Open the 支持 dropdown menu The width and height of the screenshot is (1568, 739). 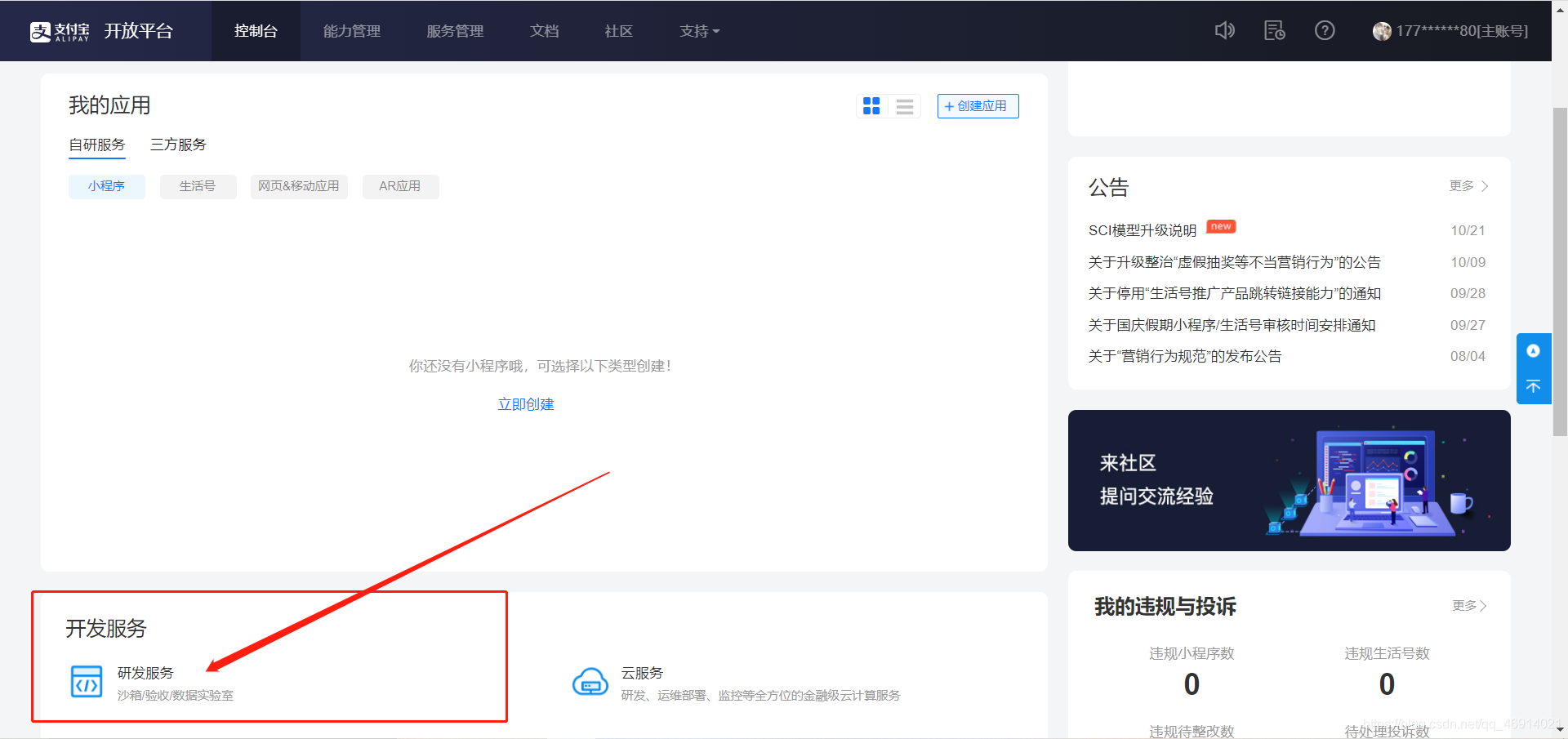click(700, 31)
